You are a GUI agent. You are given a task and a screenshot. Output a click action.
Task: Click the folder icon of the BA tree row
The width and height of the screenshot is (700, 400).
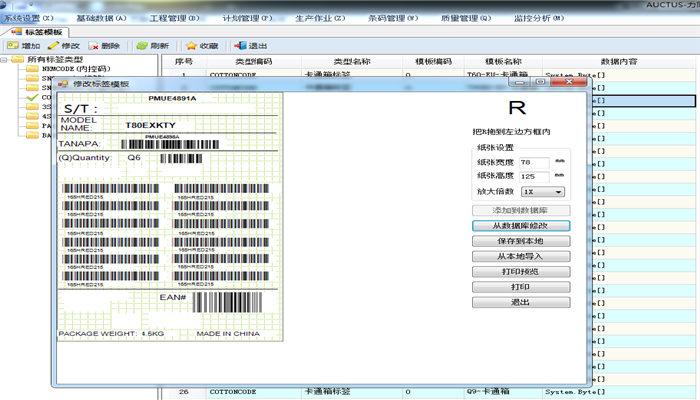(32, 135)
